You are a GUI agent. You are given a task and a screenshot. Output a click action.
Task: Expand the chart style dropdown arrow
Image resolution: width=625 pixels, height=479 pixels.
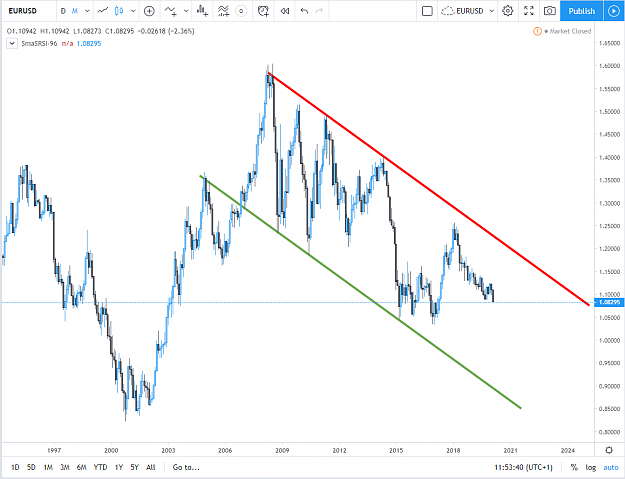(x=133, y=11)
